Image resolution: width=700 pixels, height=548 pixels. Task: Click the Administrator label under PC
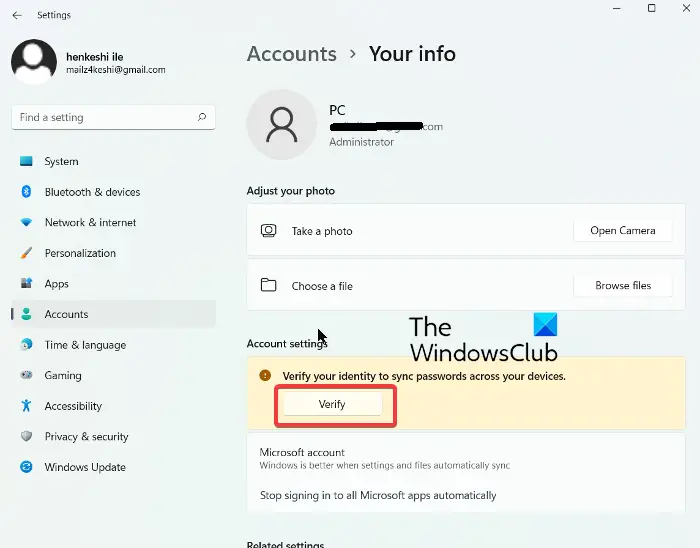pyautogui.click(x=362, y=142)
